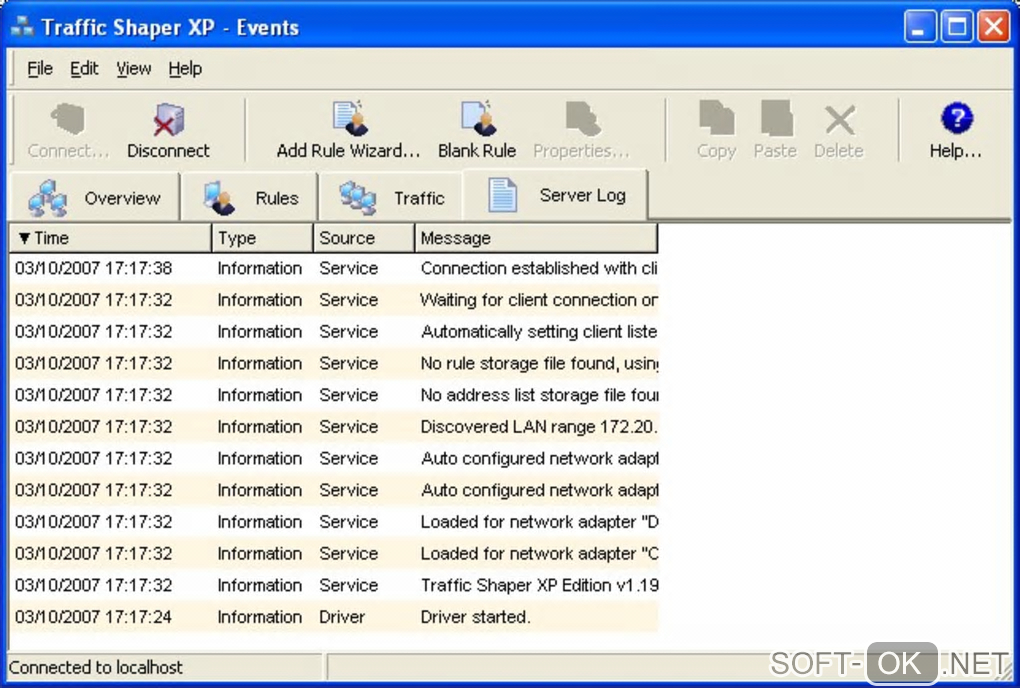
Task: Click the timestamp 03/10/2007 17:17:24
Action: coord(94,616)
